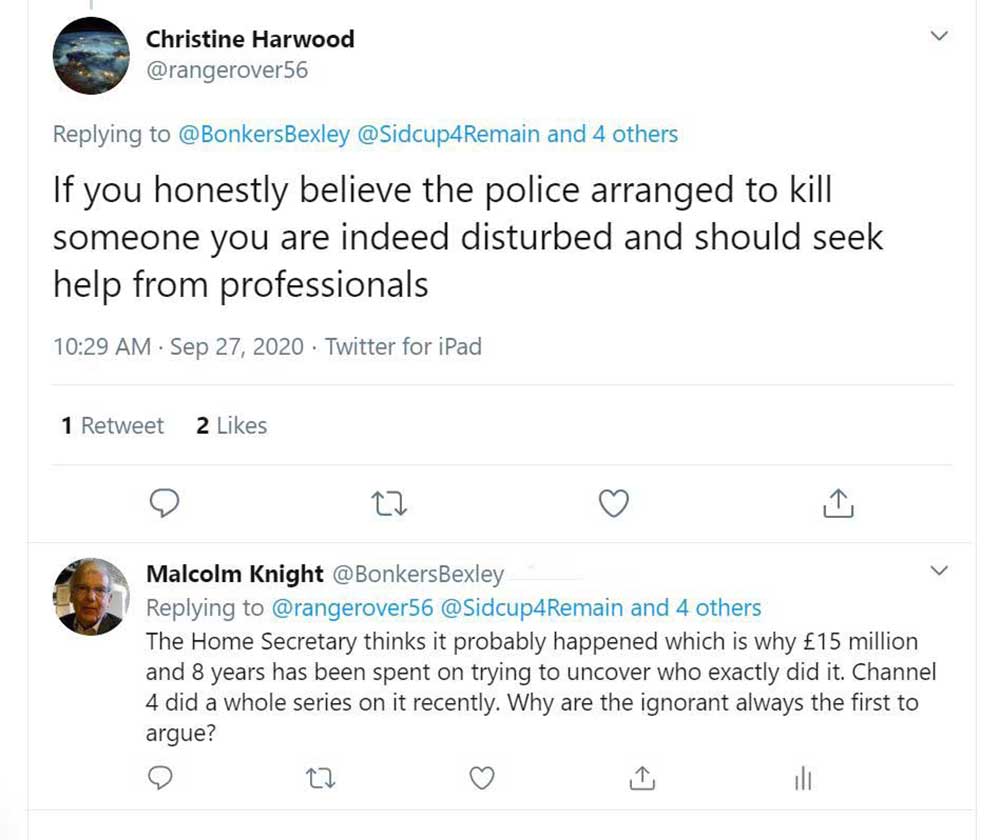Viewport: 1000px width, 840px height.
Task: Reply to Malcolm Knight's tweet
Action: (160, 777)
